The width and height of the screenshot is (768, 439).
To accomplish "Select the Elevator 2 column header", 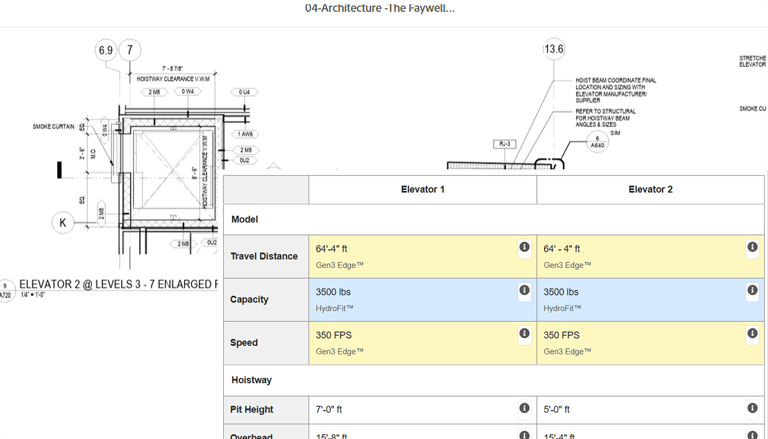I will (650, 190).
